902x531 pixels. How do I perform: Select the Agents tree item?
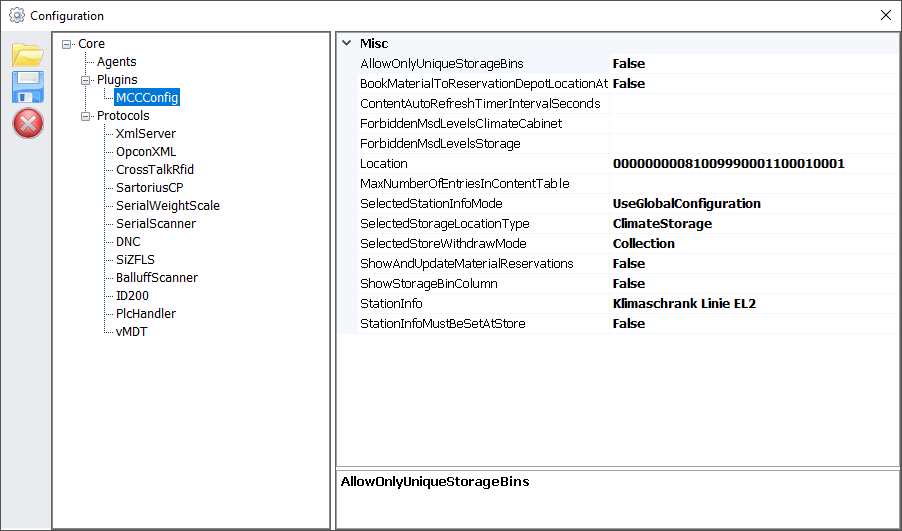tap(117, 62)
